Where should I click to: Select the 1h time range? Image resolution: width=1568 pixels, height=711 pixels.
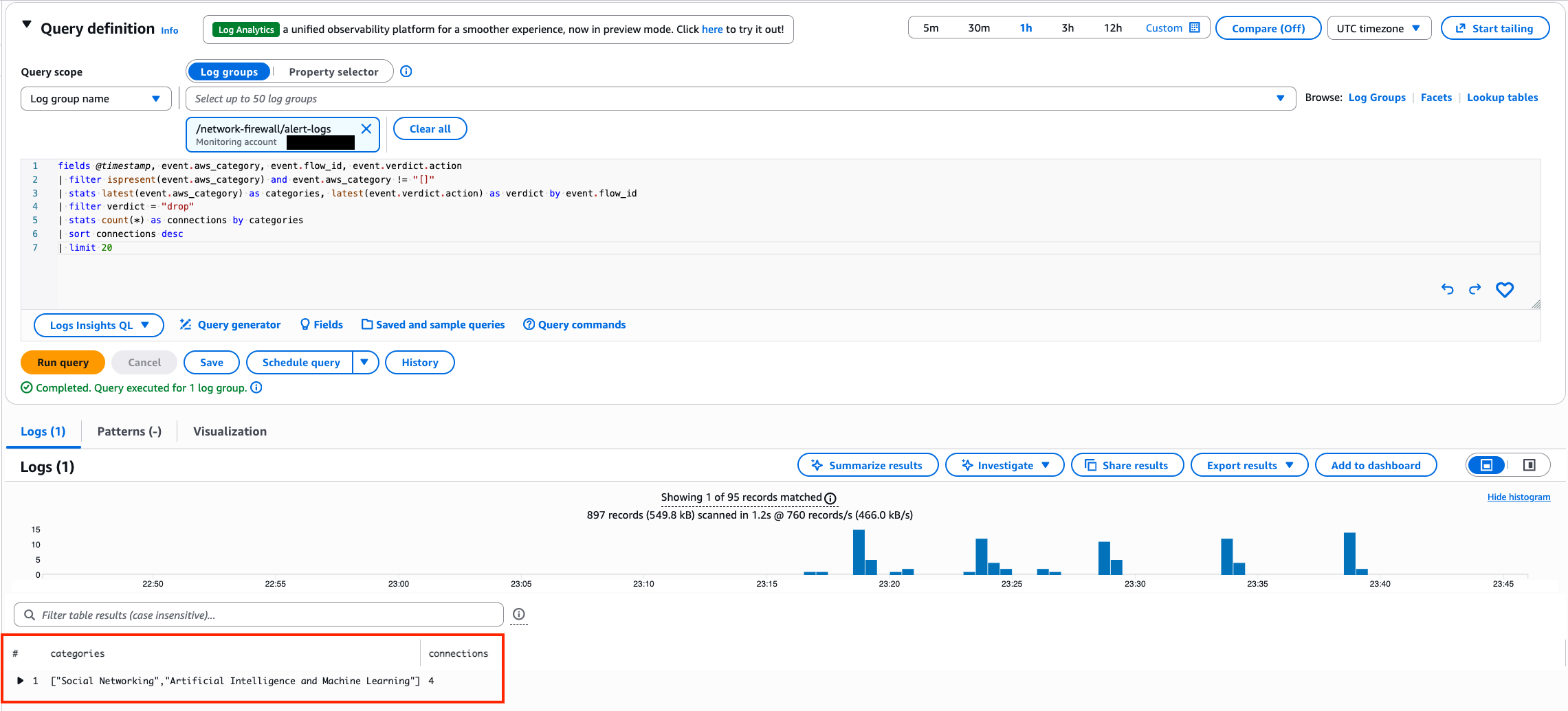[x=1026, y=28]
